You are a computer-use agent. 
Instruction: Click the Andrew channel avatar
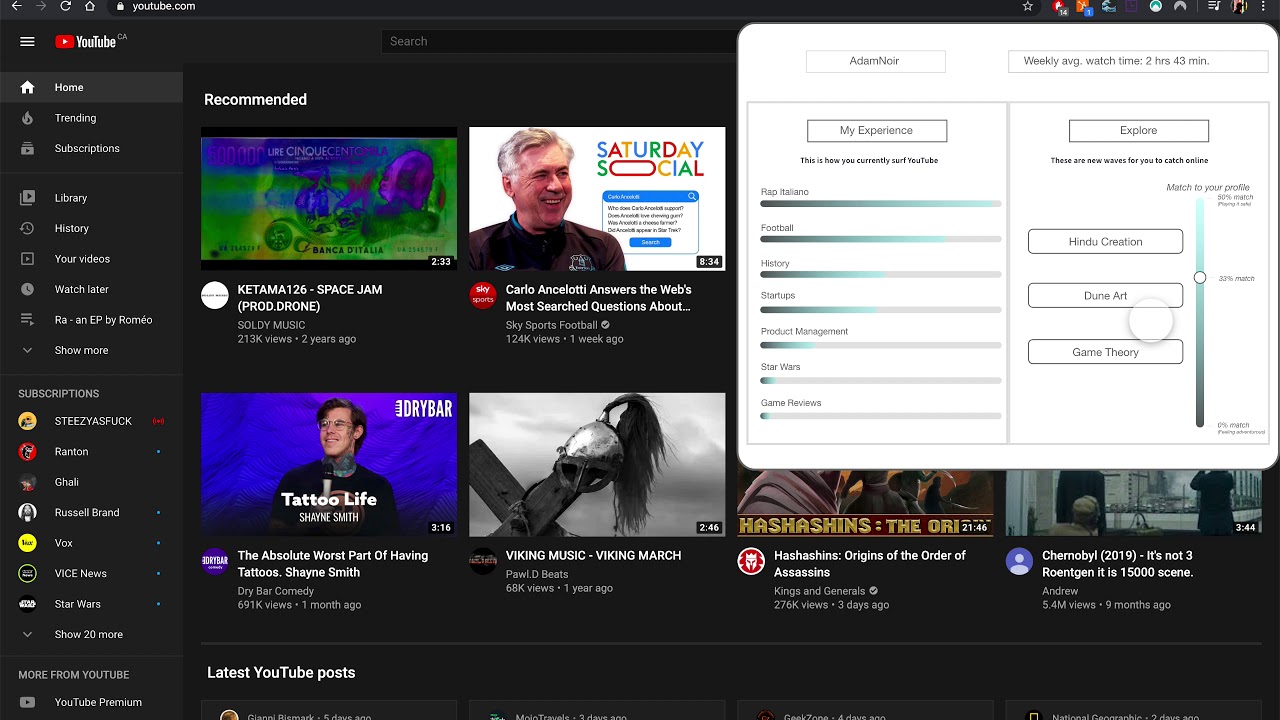click(1019, 561)
